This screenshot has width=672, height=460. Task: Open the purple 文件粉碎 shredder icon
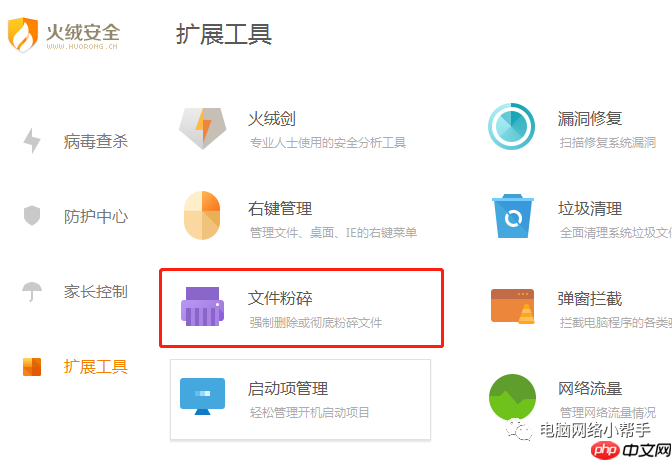pos(202,305)
